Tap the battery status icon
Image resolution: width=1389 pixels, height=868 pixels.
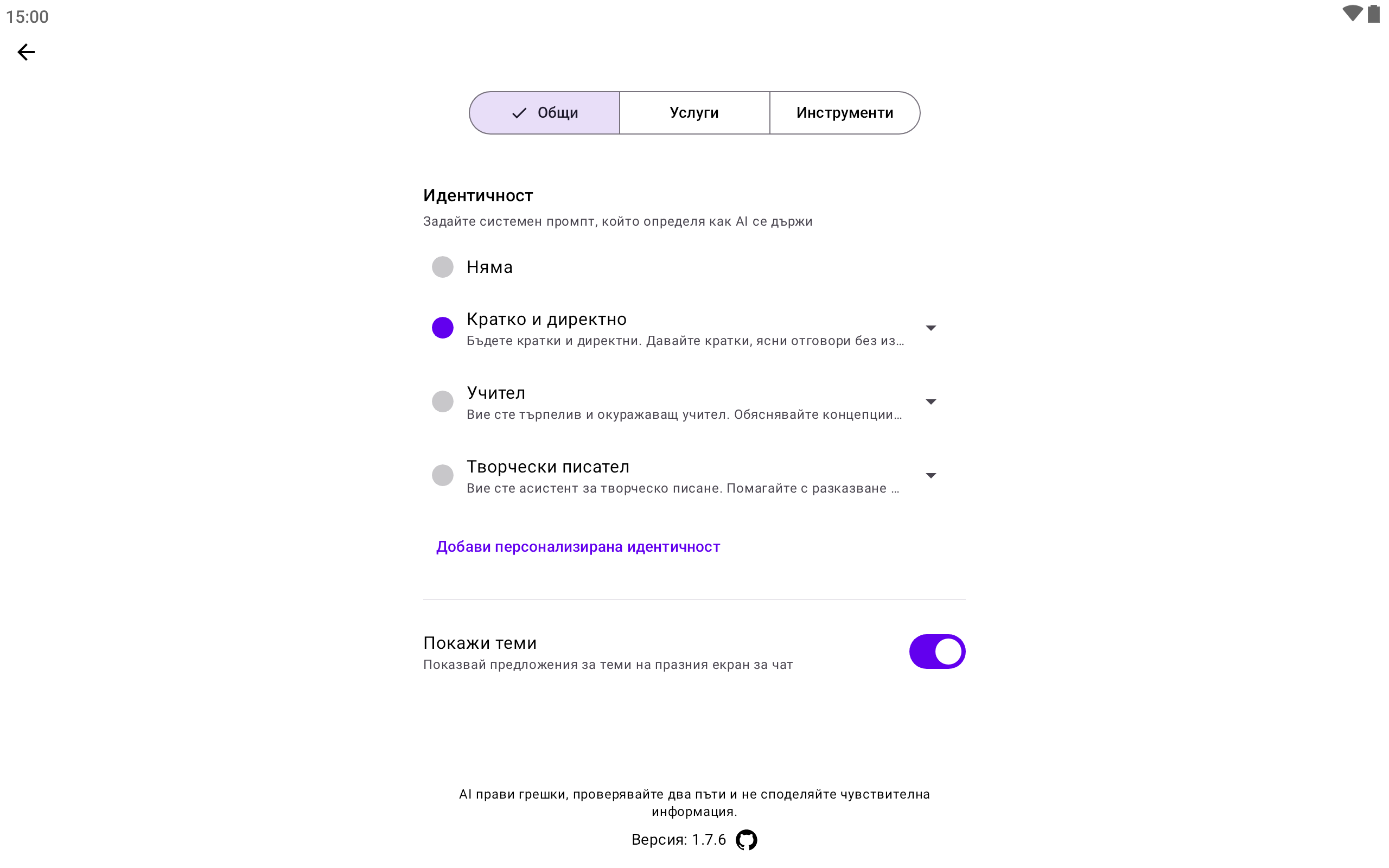pos(1373,13)
